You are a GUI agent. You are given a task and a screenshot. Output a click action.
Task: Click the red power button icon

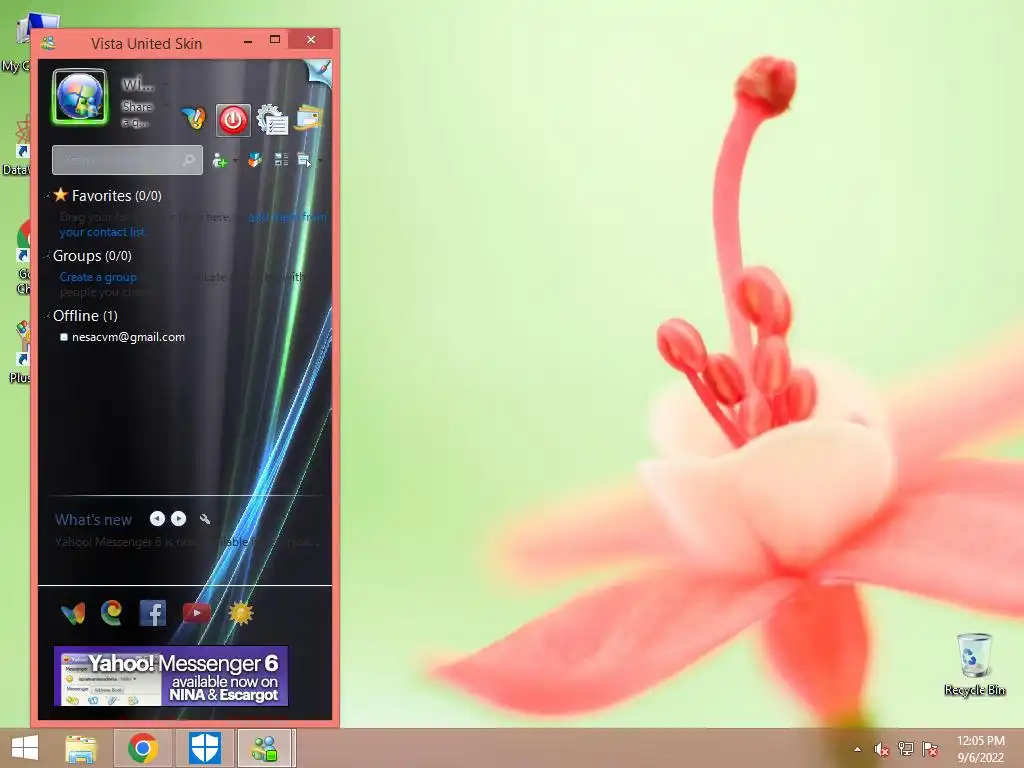pos(233,120)
